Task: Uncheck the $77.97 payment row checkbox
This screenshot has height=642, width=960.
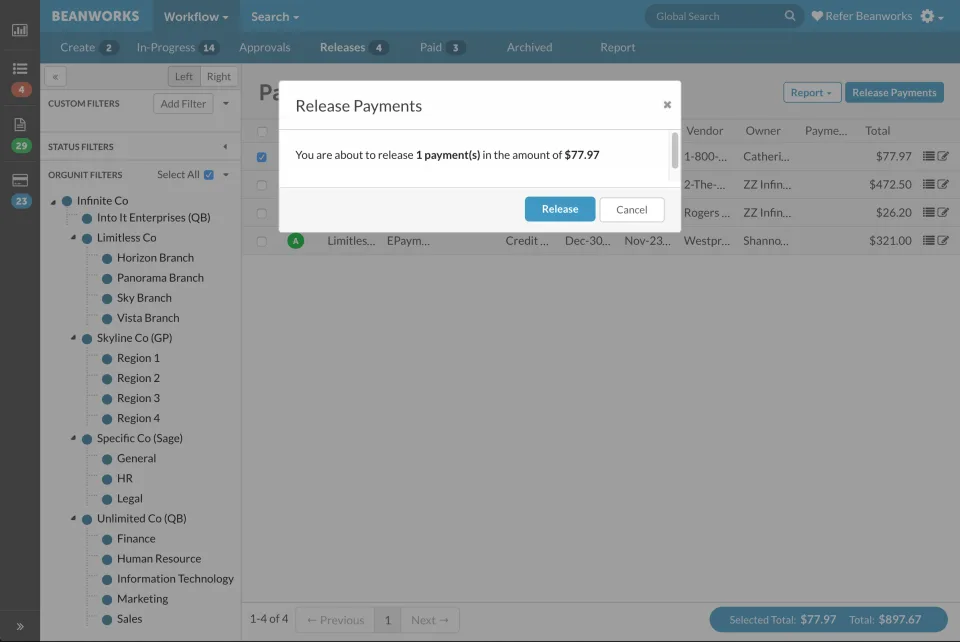Action: pos(262,157)
